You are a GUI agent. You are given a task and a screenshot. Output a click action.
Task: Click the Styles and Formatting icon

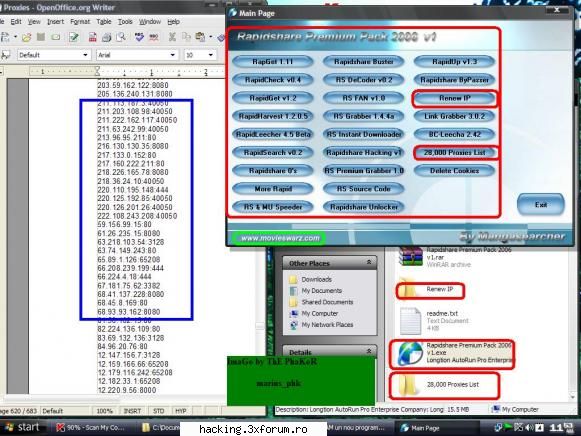6,55
